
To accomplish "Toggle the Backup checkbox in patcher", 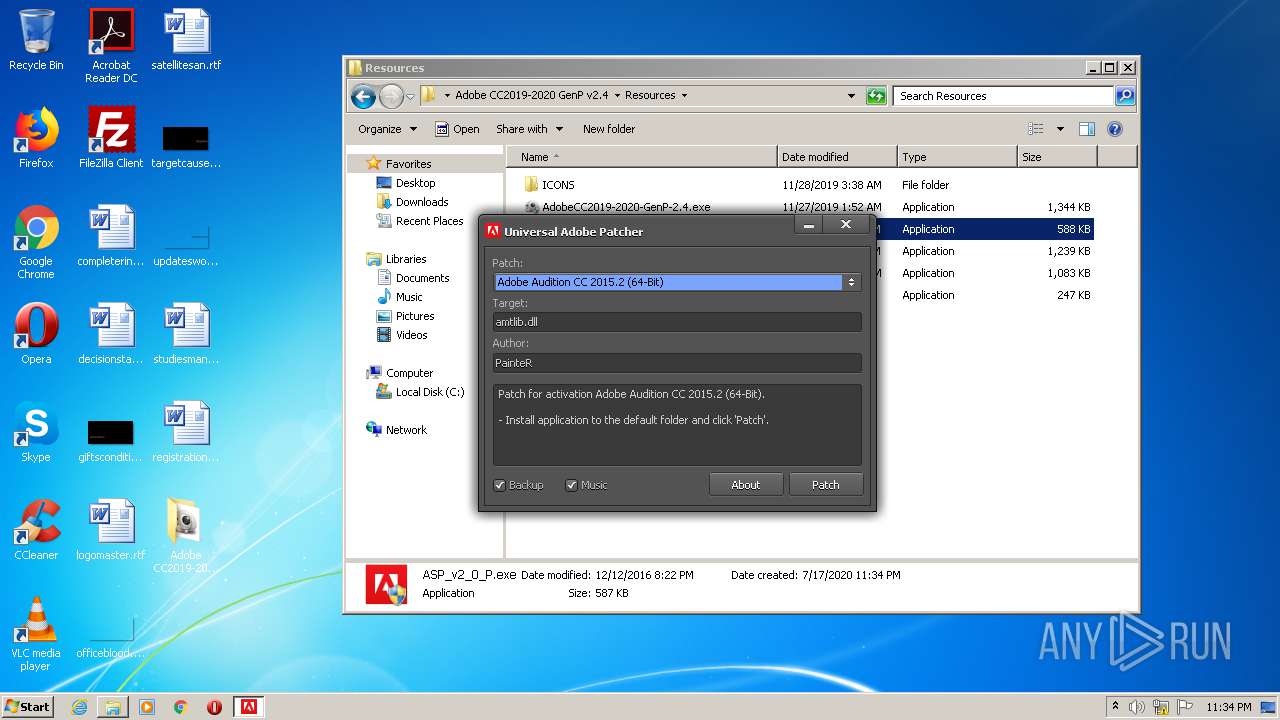I will click(500, 486).
